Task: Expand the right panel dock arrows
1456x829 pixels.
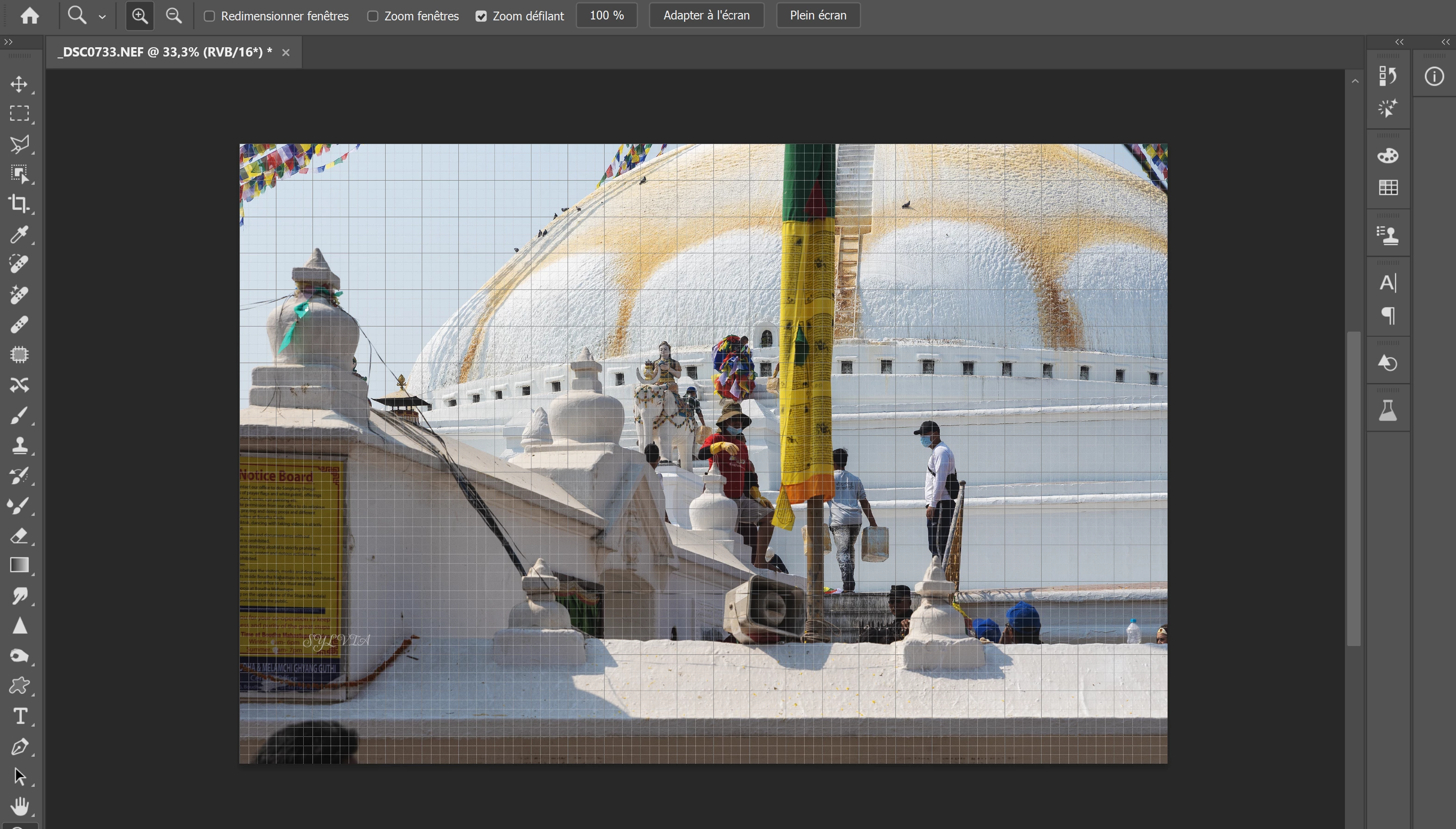Action: (x=1399, y=42)
